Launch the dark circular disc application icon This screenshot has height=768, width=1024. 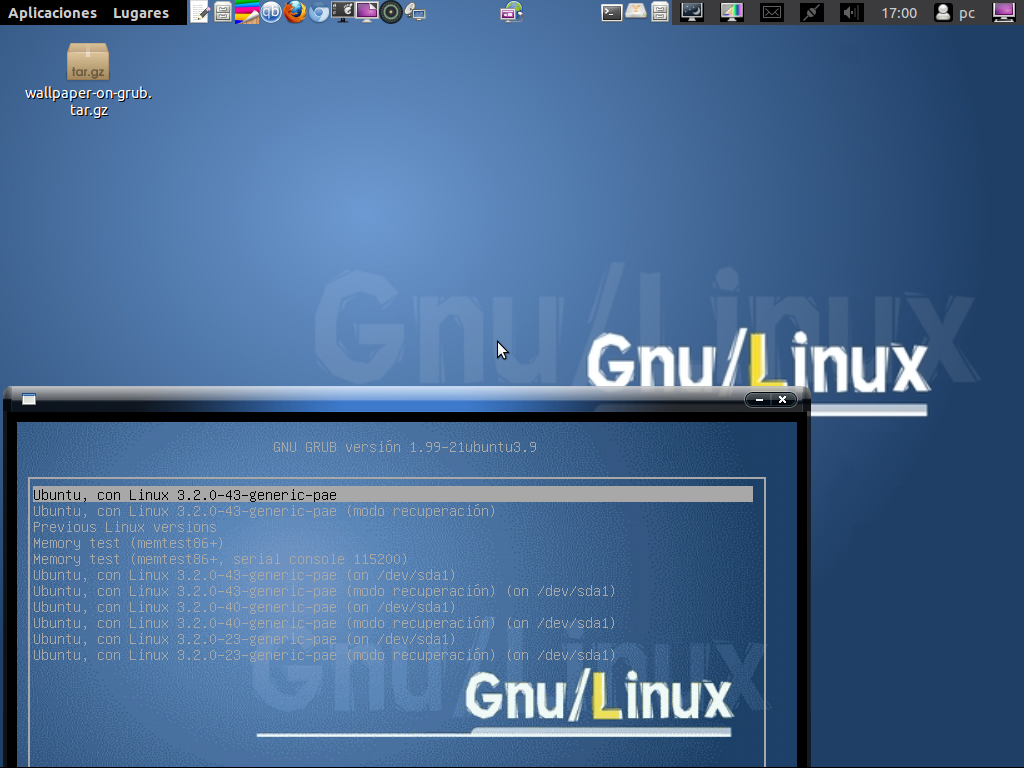point(391,12)
